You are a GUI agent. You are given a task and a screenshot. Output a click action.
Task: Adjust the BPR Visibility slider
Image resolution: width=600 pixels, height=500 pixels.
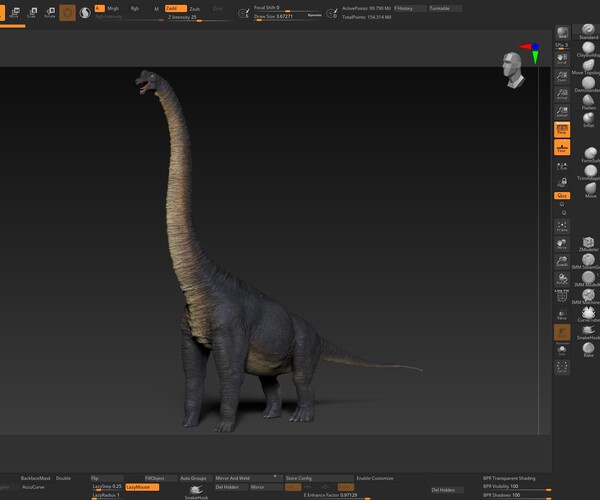point(517,487)
